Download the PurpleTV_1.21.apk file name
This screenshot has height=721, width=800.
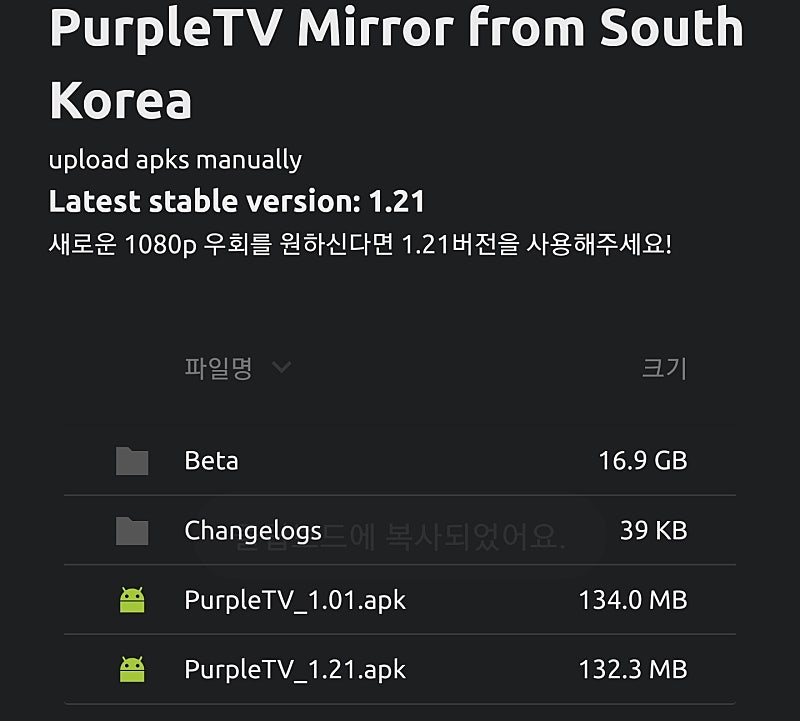click(x=295, y=669)
